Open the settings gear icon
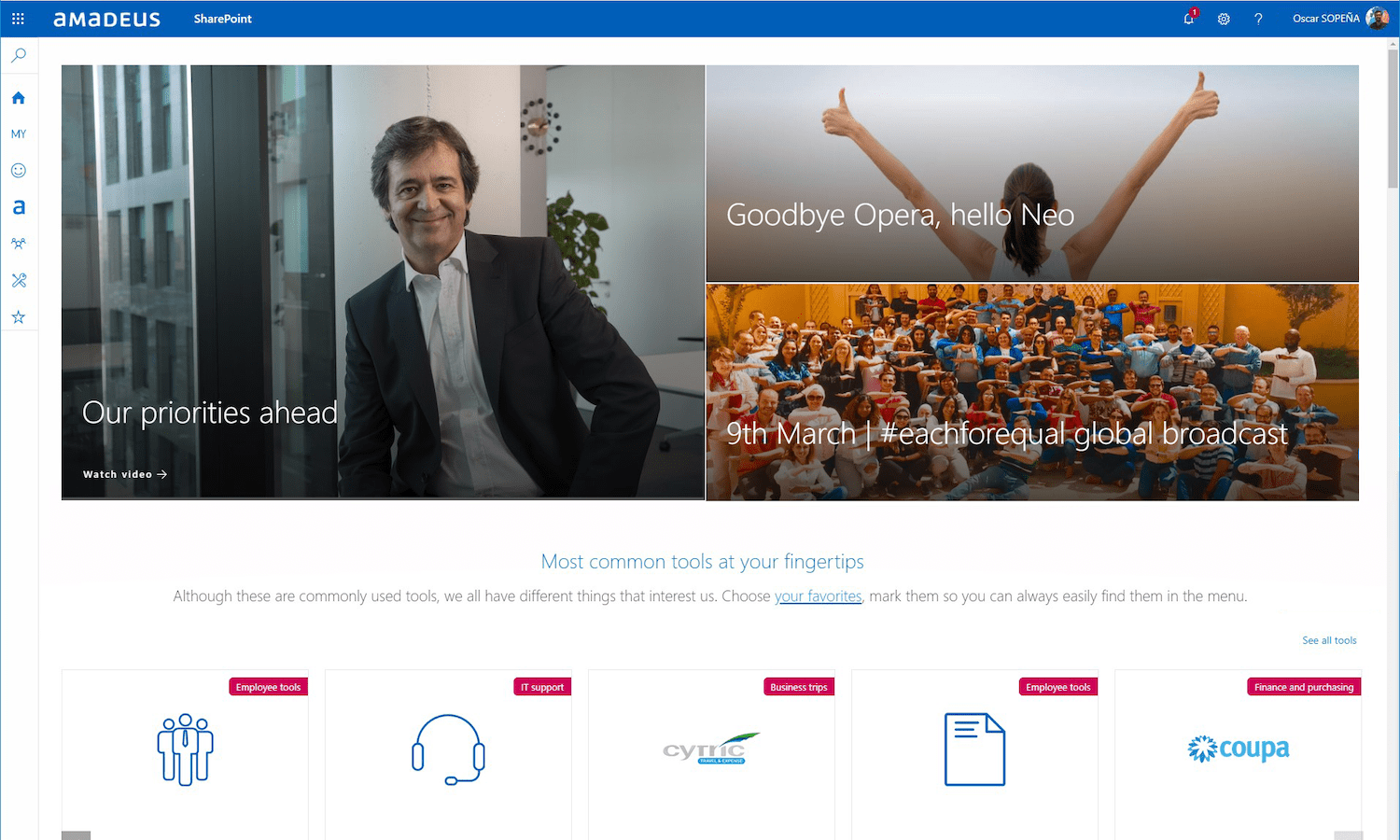The image size is (1400, 840). (1224, 19)
